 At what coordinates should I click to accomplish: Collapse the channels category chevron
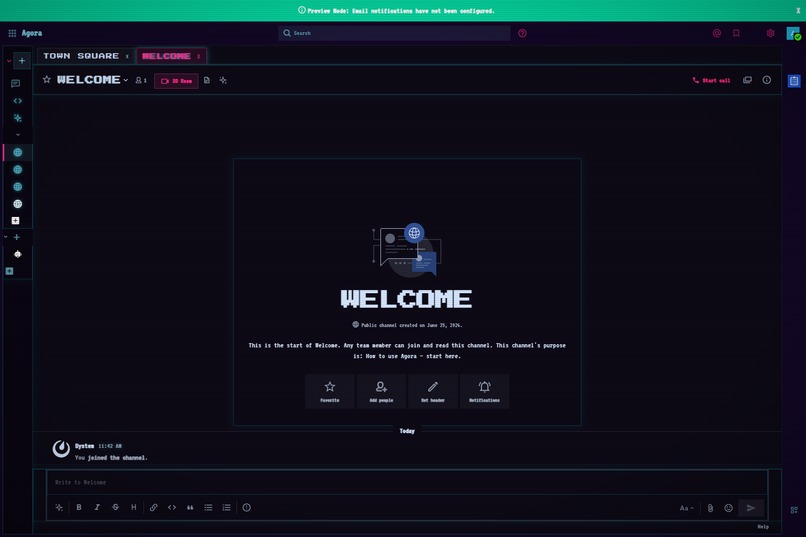(x=17, y=135)
